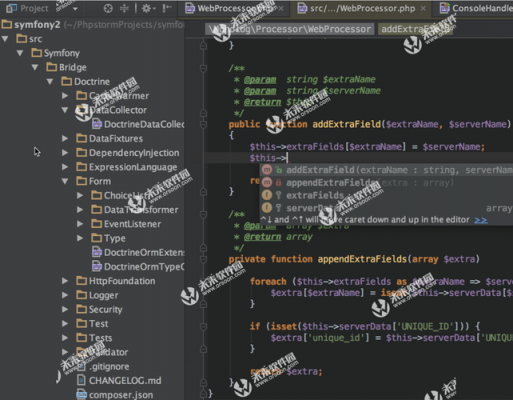Select CHANGELOG.md in project tree
The height and width of the screenshot is (400, 513).
pyautogui.click(x=125, y=381)
